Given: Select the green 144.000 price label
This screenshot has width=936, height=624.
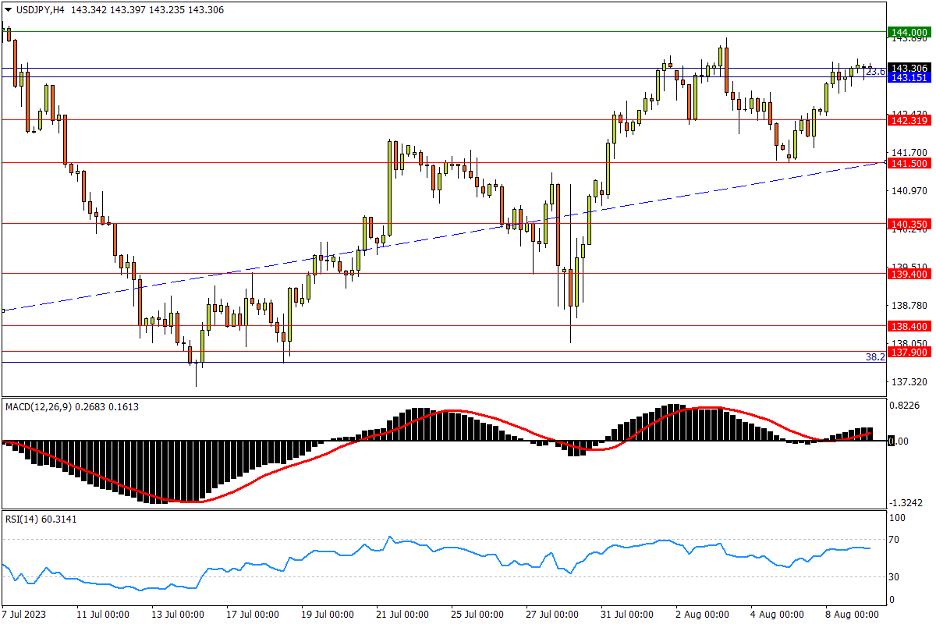Looking at the screenshot, I should tap(909, 32).
